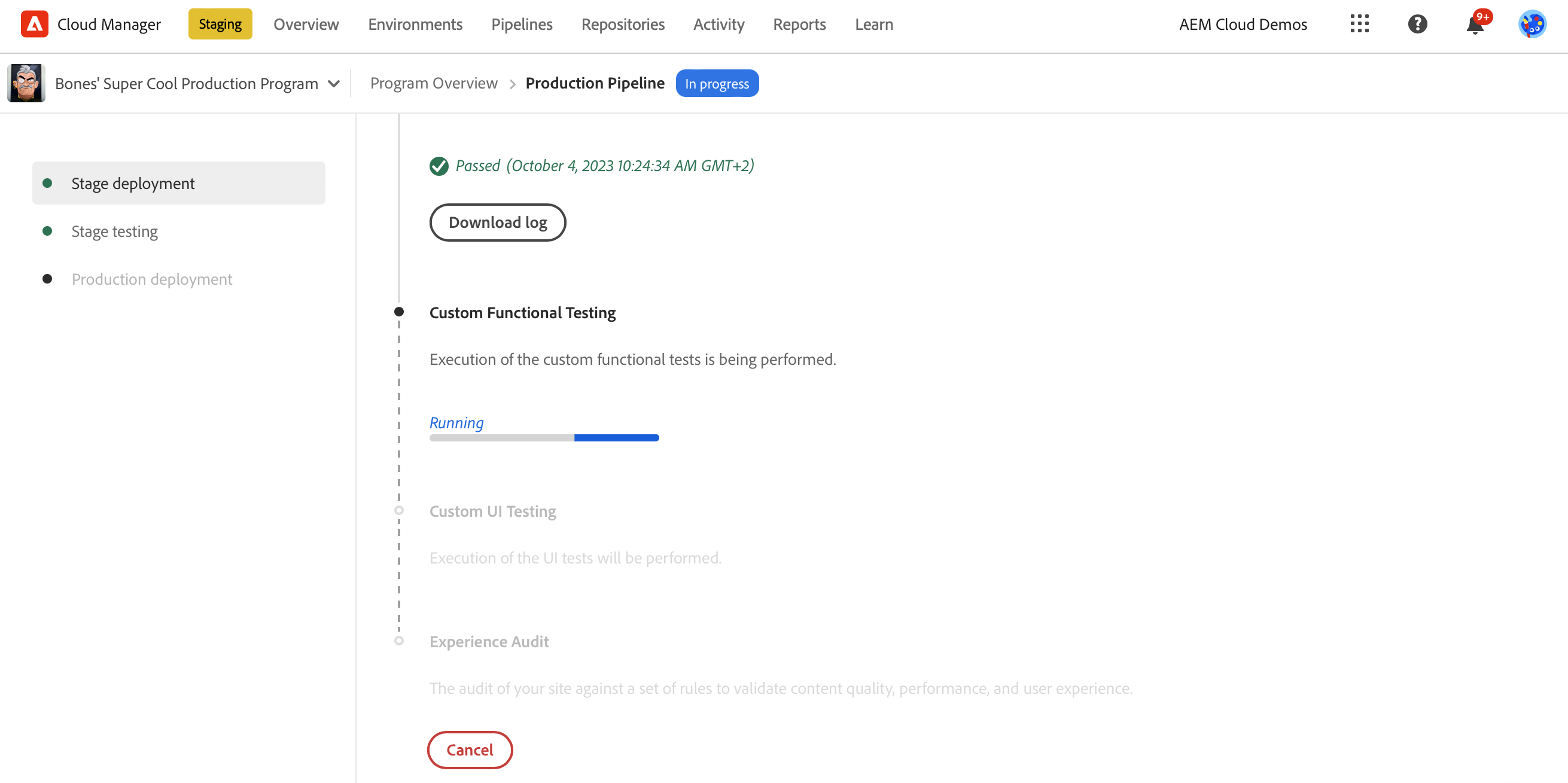Click the Running progress bar
Viewport: 1568px width, 783px height.
pos(544,438)
